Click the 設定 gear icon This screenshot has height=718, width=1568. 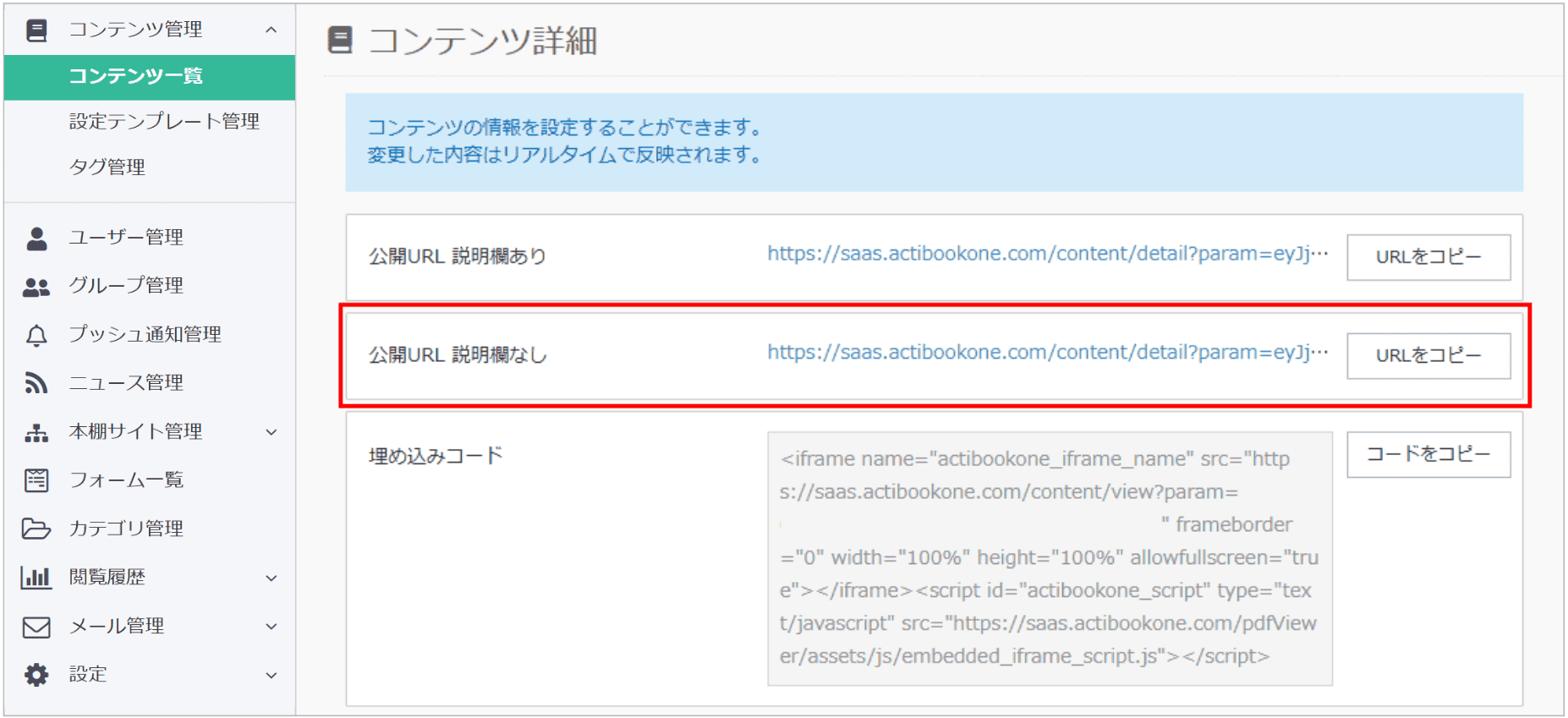36,675
